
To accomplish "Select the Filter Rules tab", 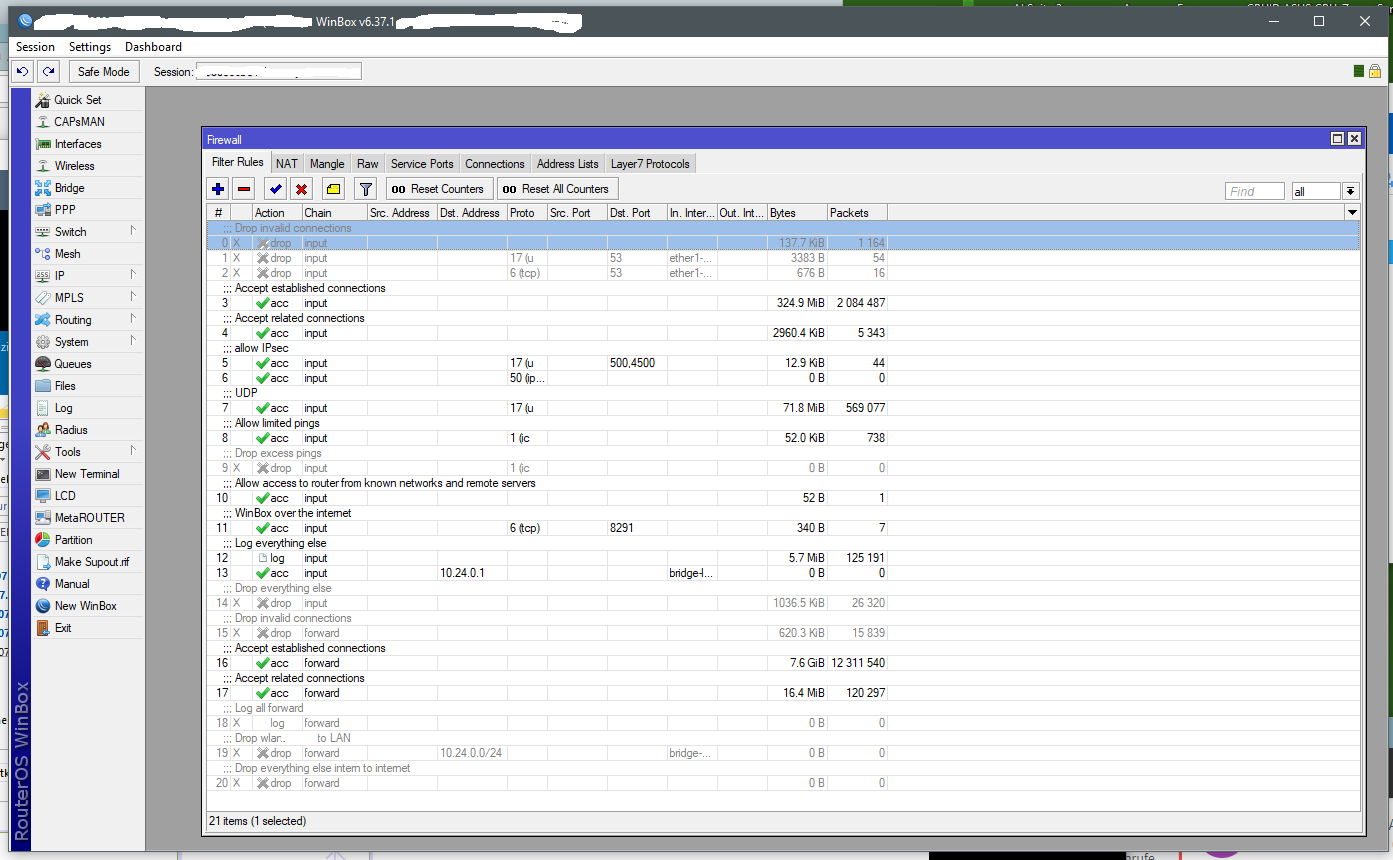I will 238,163.
